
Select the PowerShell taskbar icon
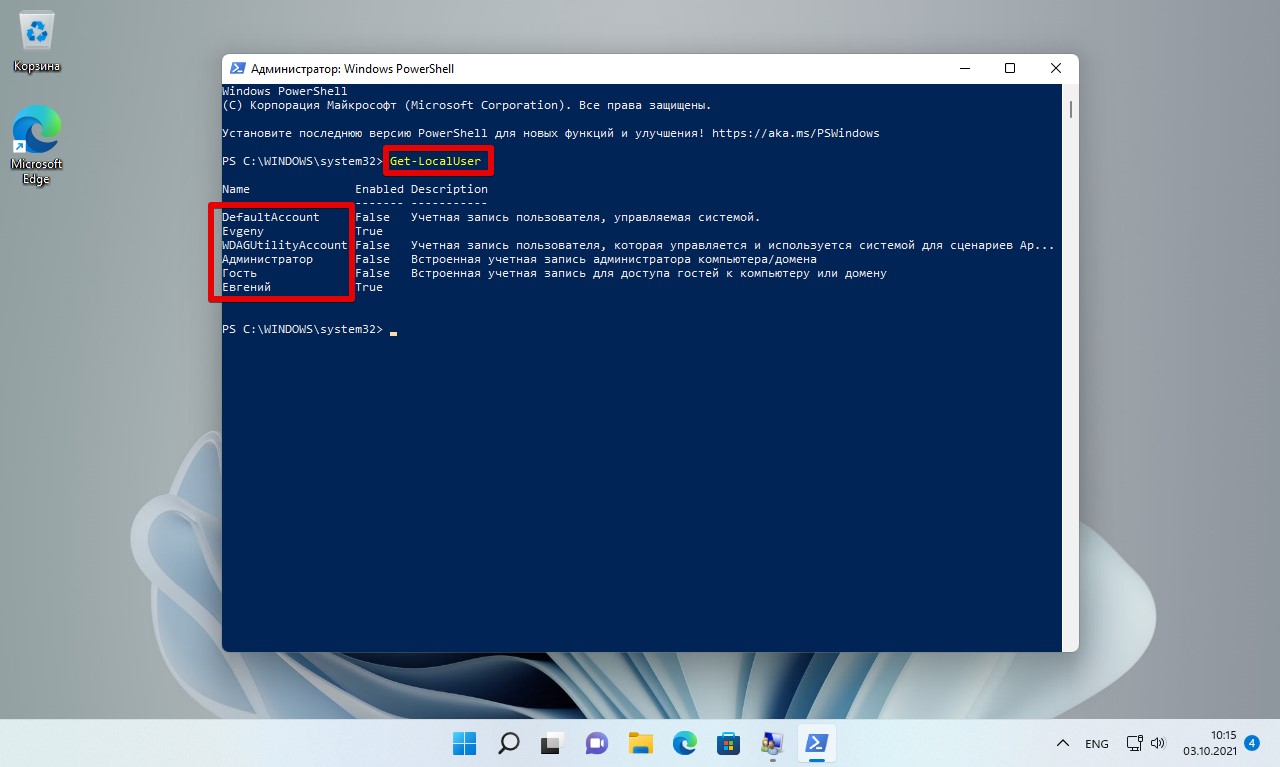(x=816, y=743)
